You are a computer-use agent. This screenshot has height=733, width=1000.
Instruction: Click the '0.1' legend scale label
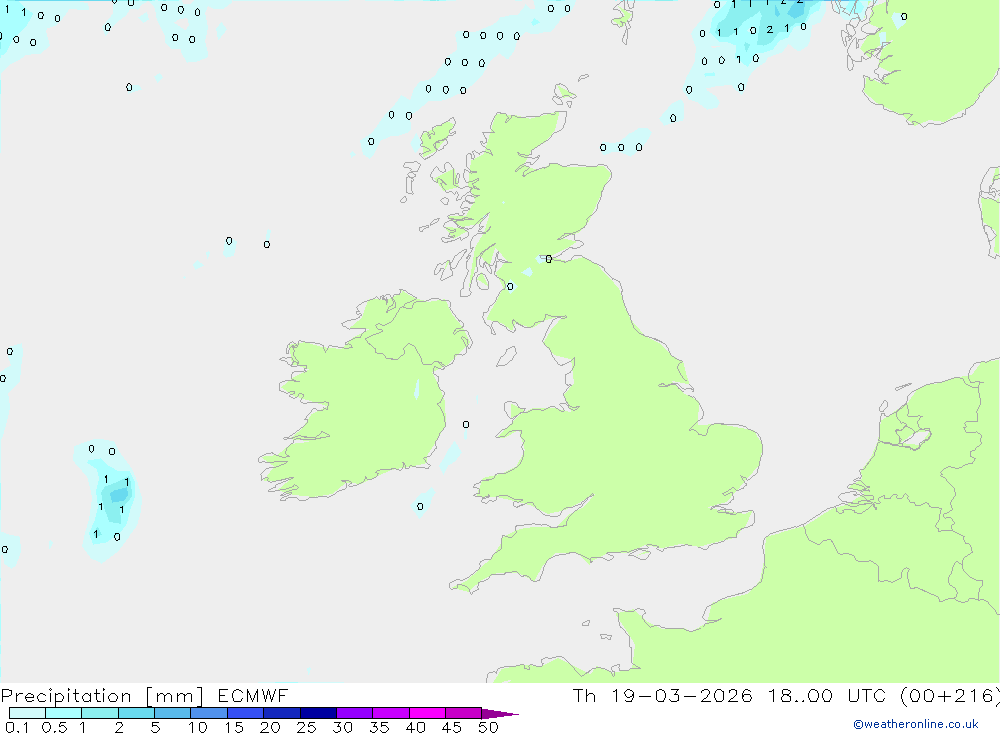(x=17, y=727)
